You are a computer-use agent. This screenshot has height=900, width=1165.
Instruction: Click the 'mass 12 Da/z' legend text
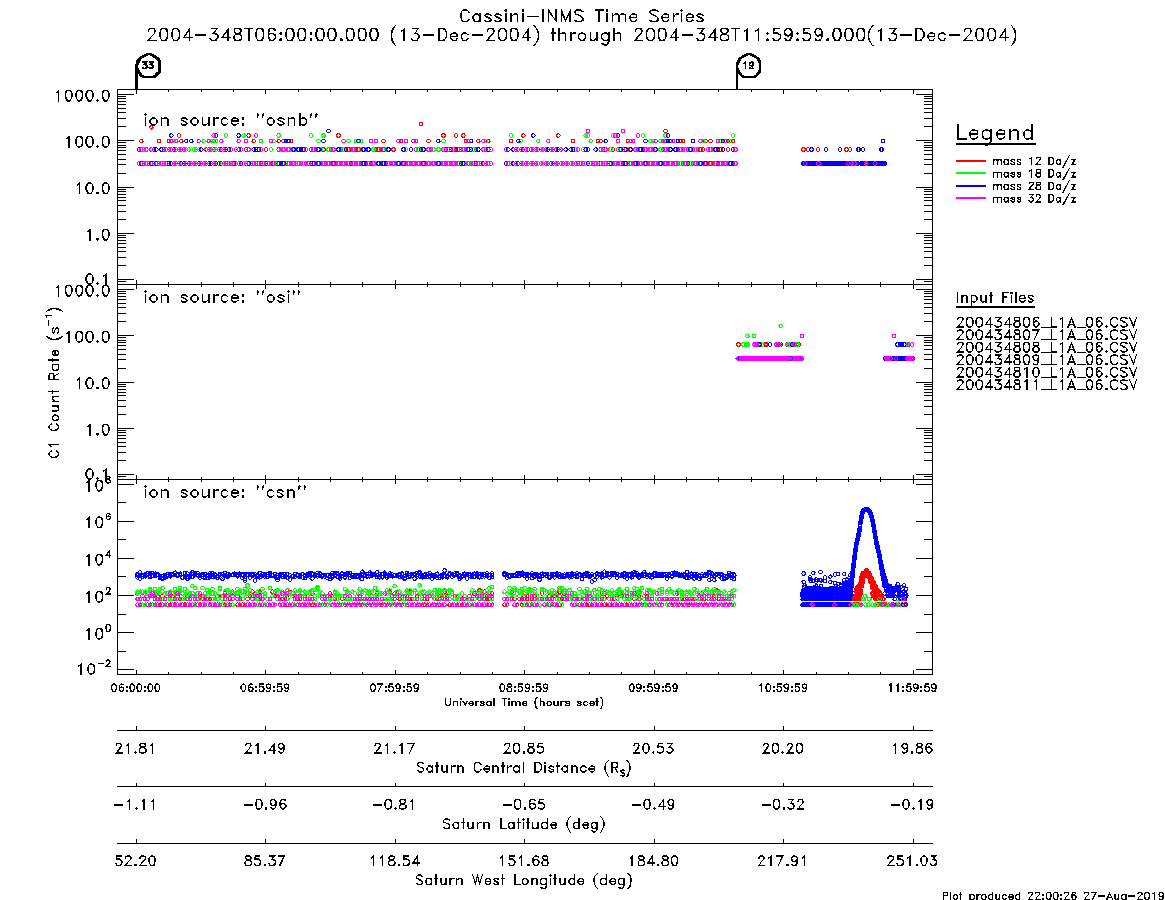1034,161
